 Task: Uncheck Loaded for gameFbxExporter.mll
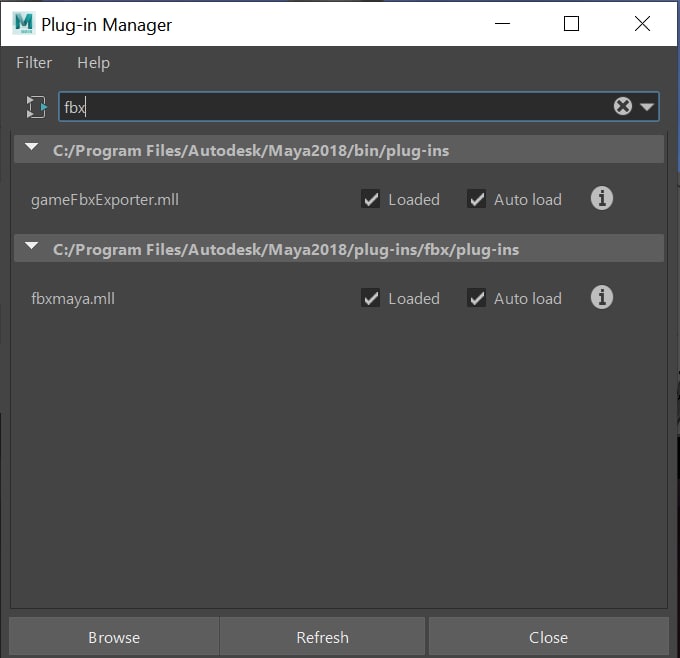click(370, 200)
